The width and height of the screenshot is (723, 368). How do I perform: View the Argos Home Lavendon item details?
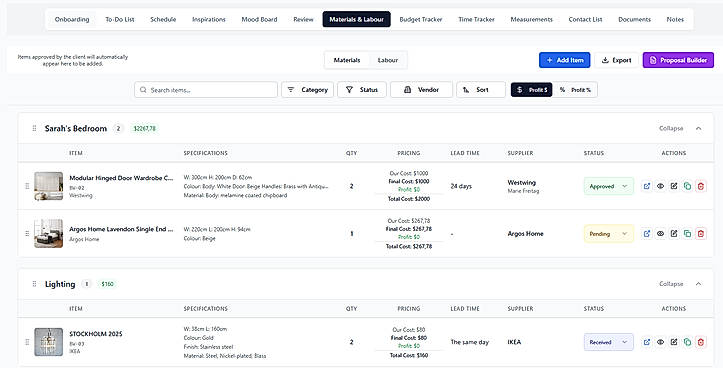[x=660, y=234]
